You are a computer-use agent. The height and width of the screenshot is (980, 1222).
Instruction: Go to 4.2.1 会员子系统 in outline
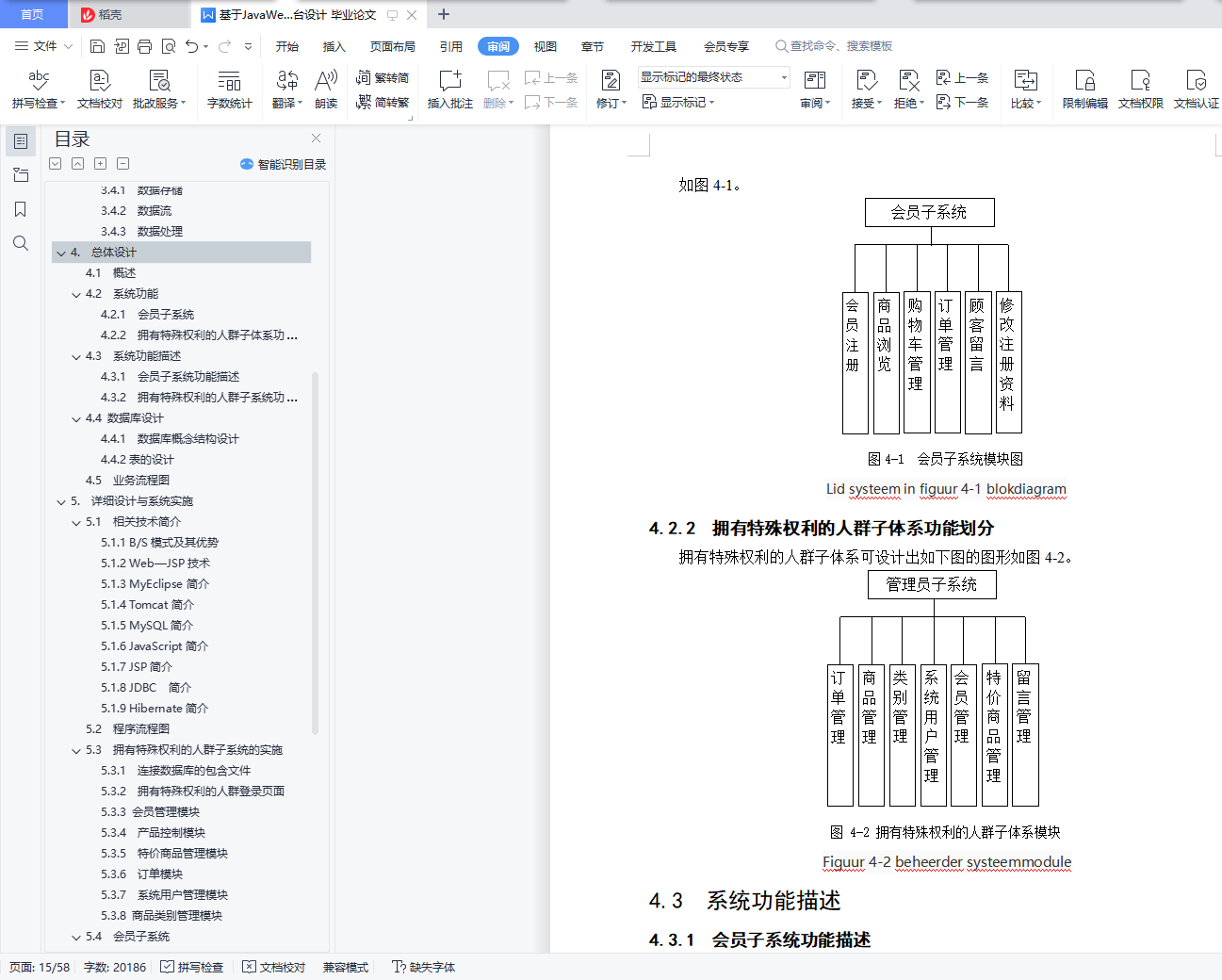coord(147,315)
